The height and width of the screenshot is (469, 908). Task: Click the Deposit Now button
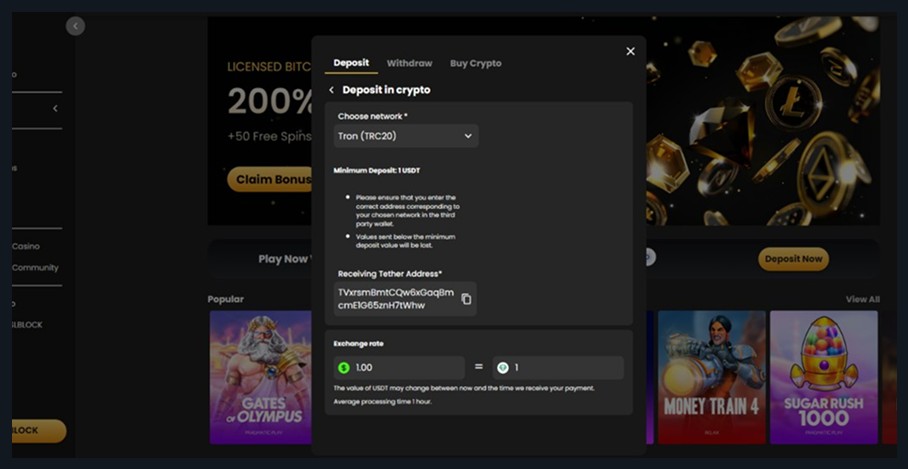tap(793, 259)
